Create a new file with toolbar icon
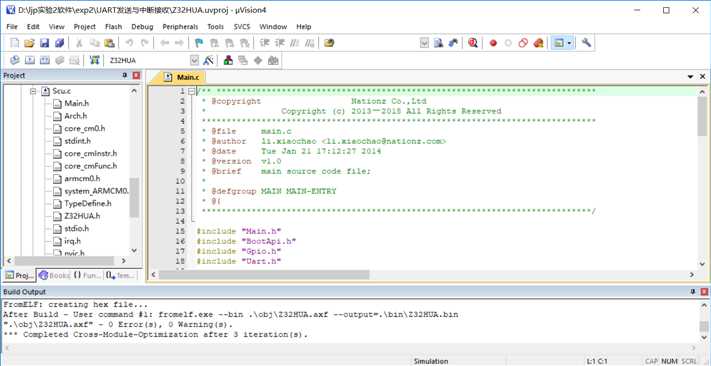 pos(15,43)
